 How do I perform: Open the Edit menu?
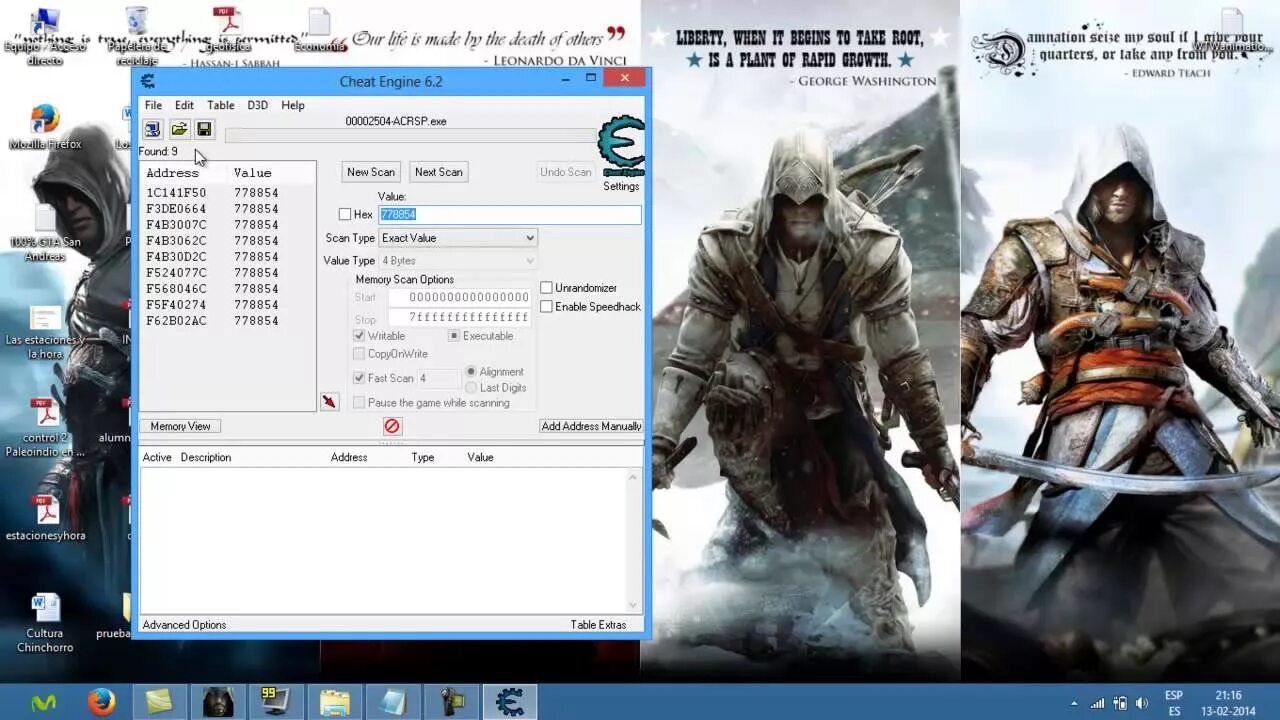tap(184, 105)
